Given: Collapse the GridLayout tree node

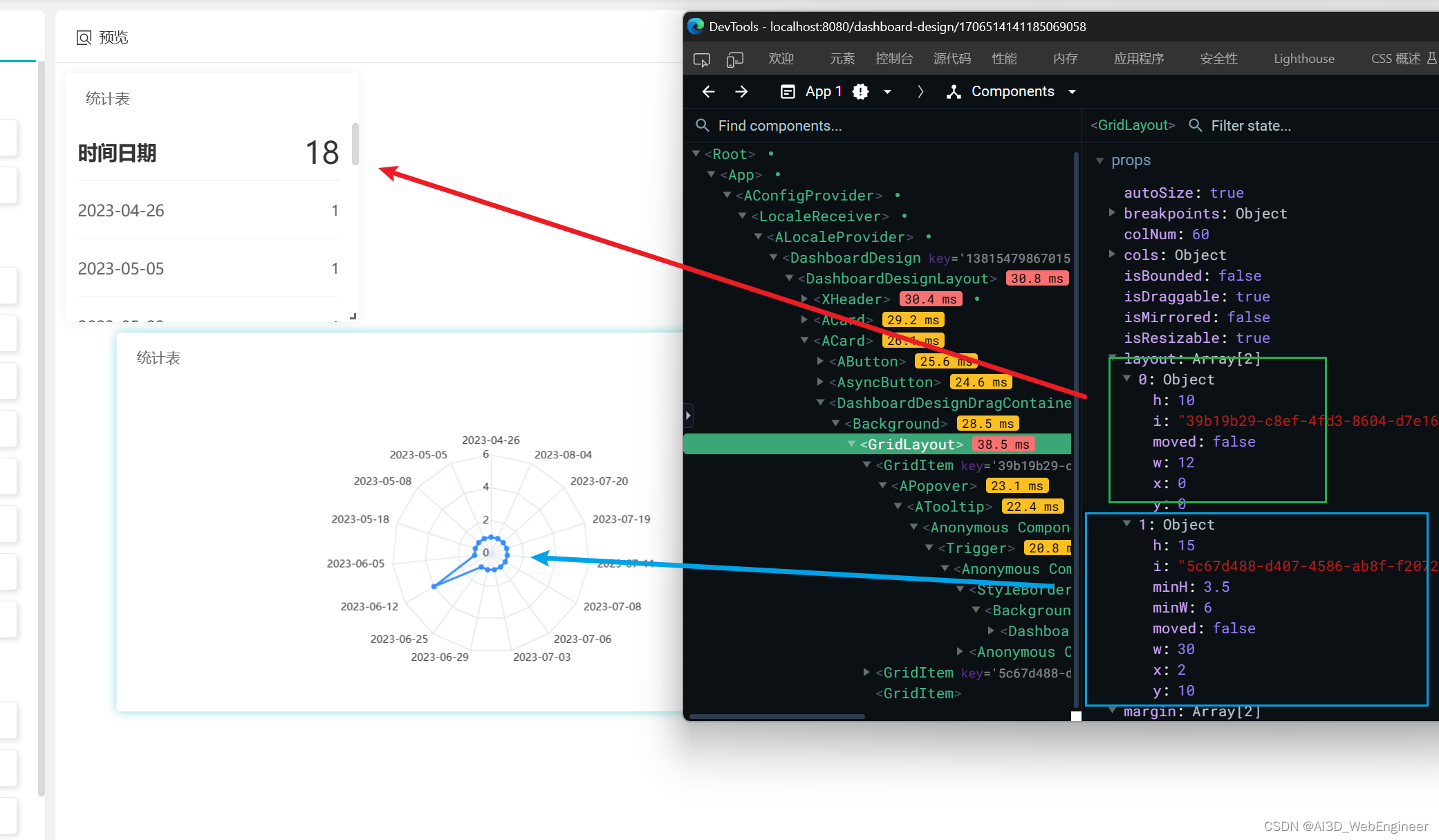Looking at the screenshot, I should click(851, 444).
